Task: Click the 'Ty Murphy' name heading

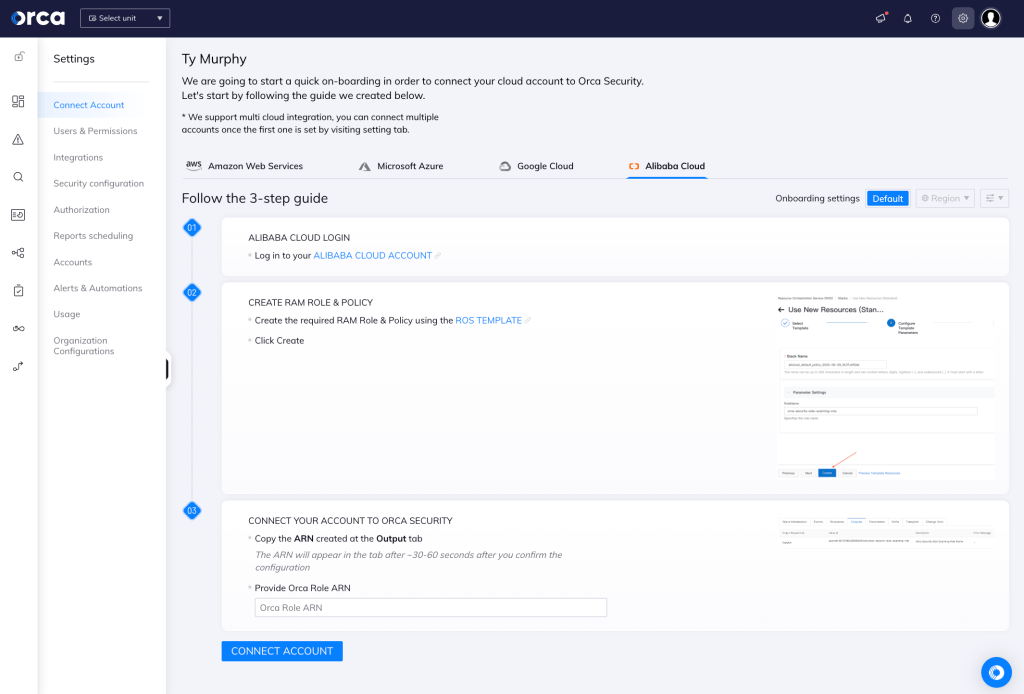Action: click(214, 59)
